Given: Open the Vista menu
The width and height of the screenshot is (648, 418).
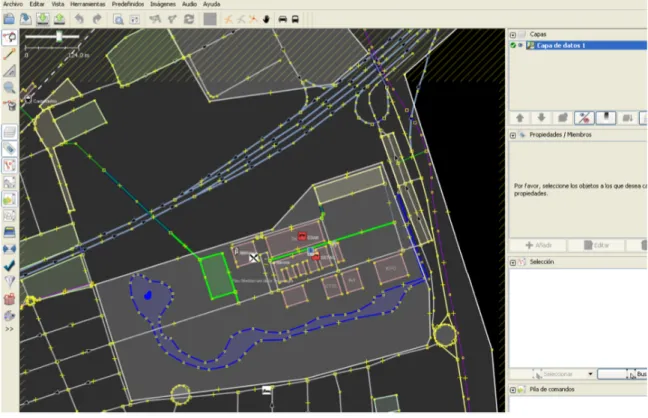Looking at the screenshot, I should [58, 4].
